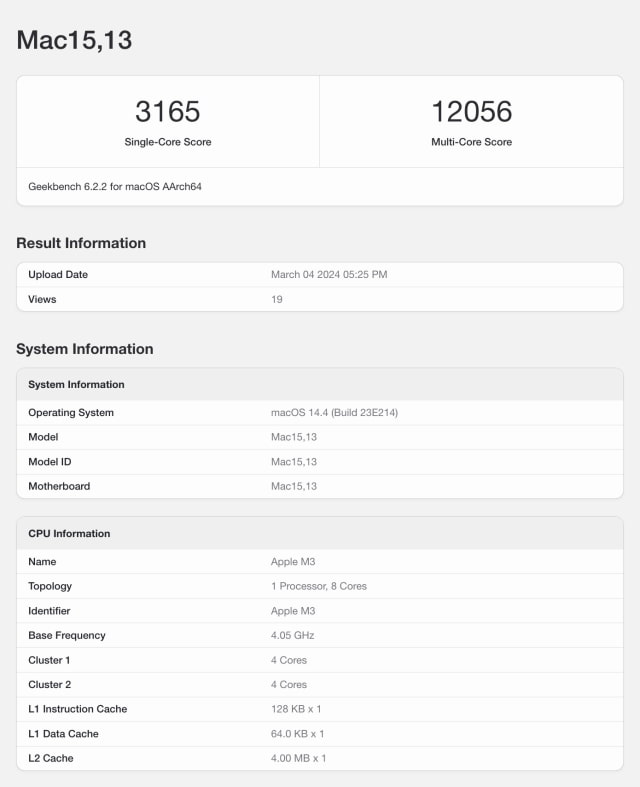The height and width of the screenshot is (787, 640).
Task: Select the views count 19
Action: coord(277,299)
